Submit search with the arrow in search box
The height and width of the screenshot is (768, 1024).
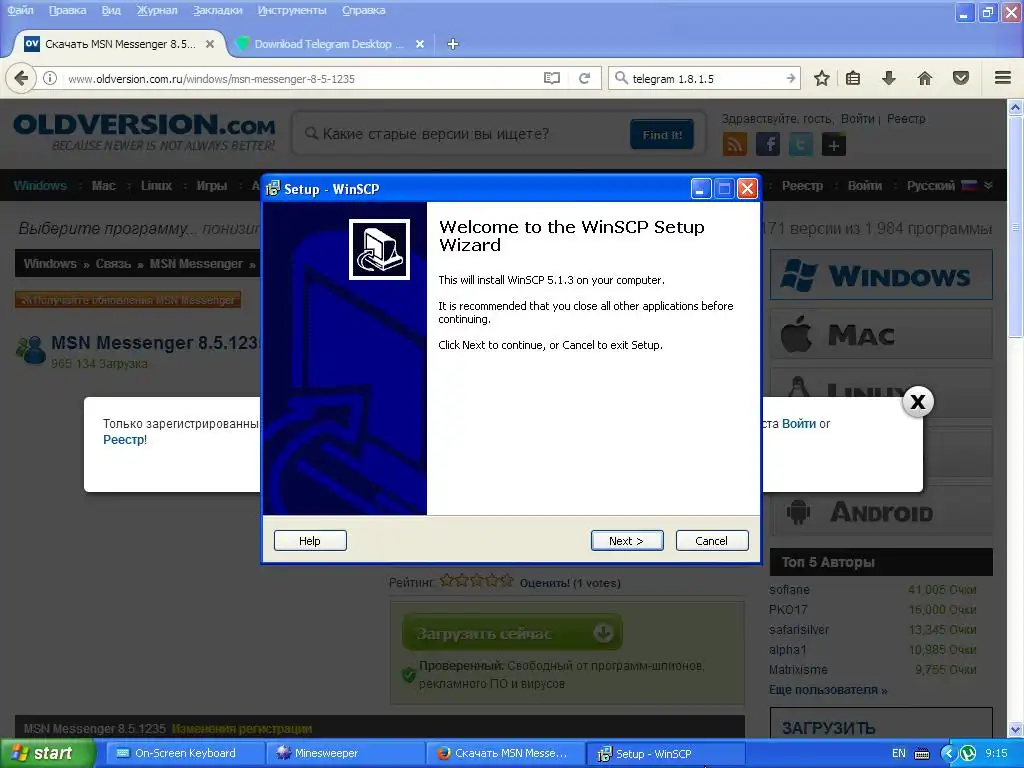coord(791,78)
